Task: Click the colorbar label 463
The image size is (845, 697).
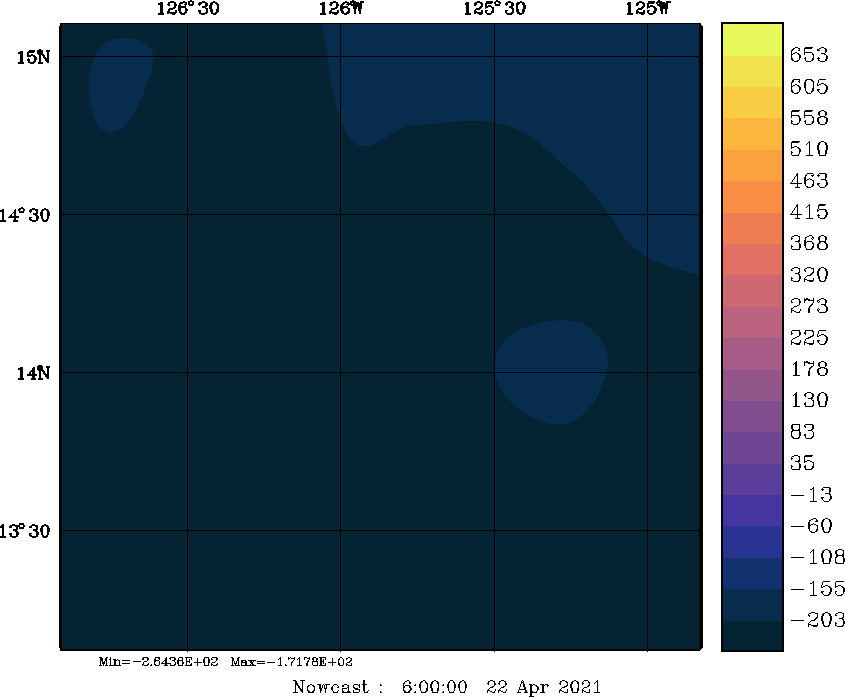Action: (x=809, y=181)
